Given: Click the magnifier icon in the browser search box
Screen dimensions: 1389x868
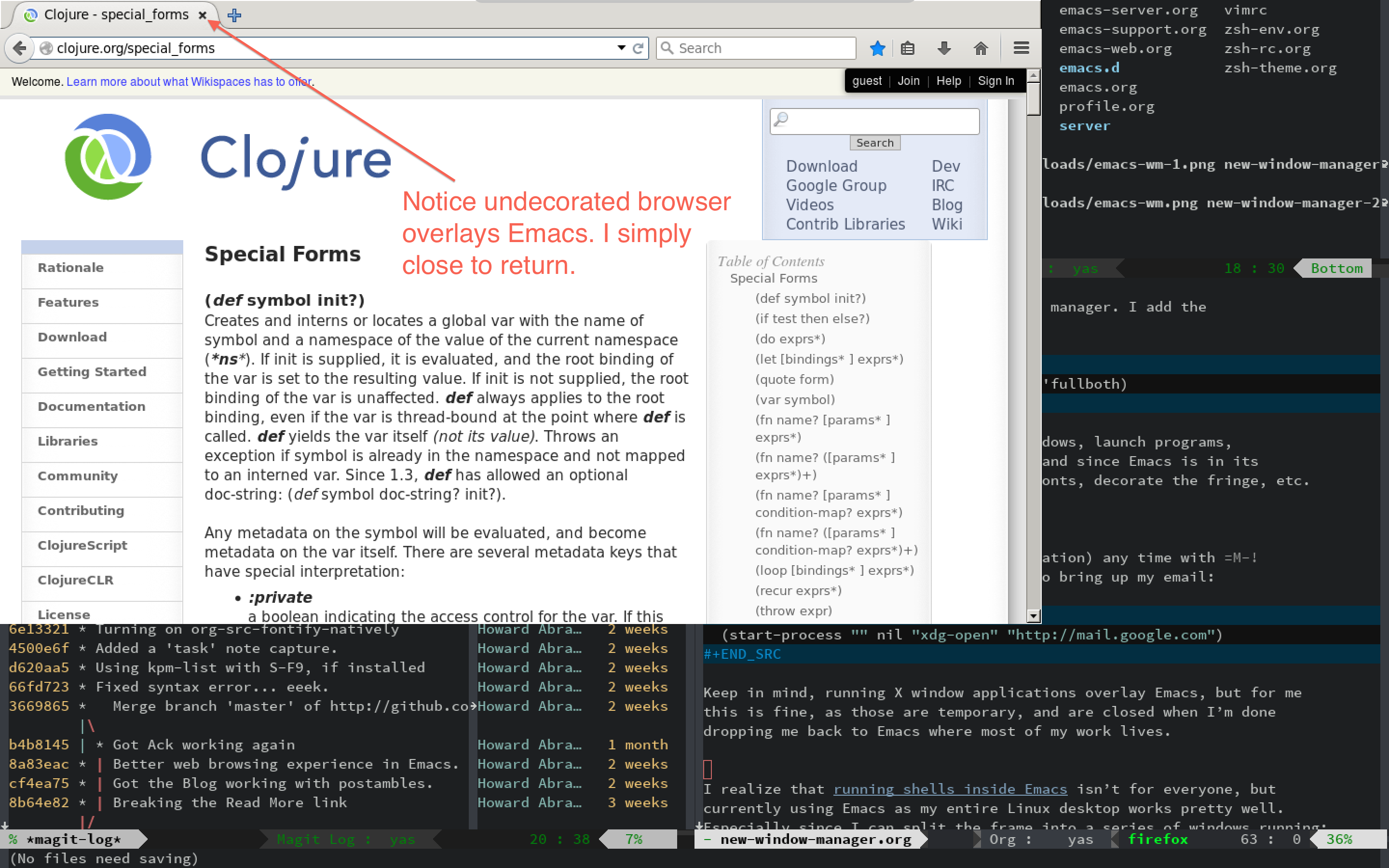Looking at the screenshot, I should 667,48.
